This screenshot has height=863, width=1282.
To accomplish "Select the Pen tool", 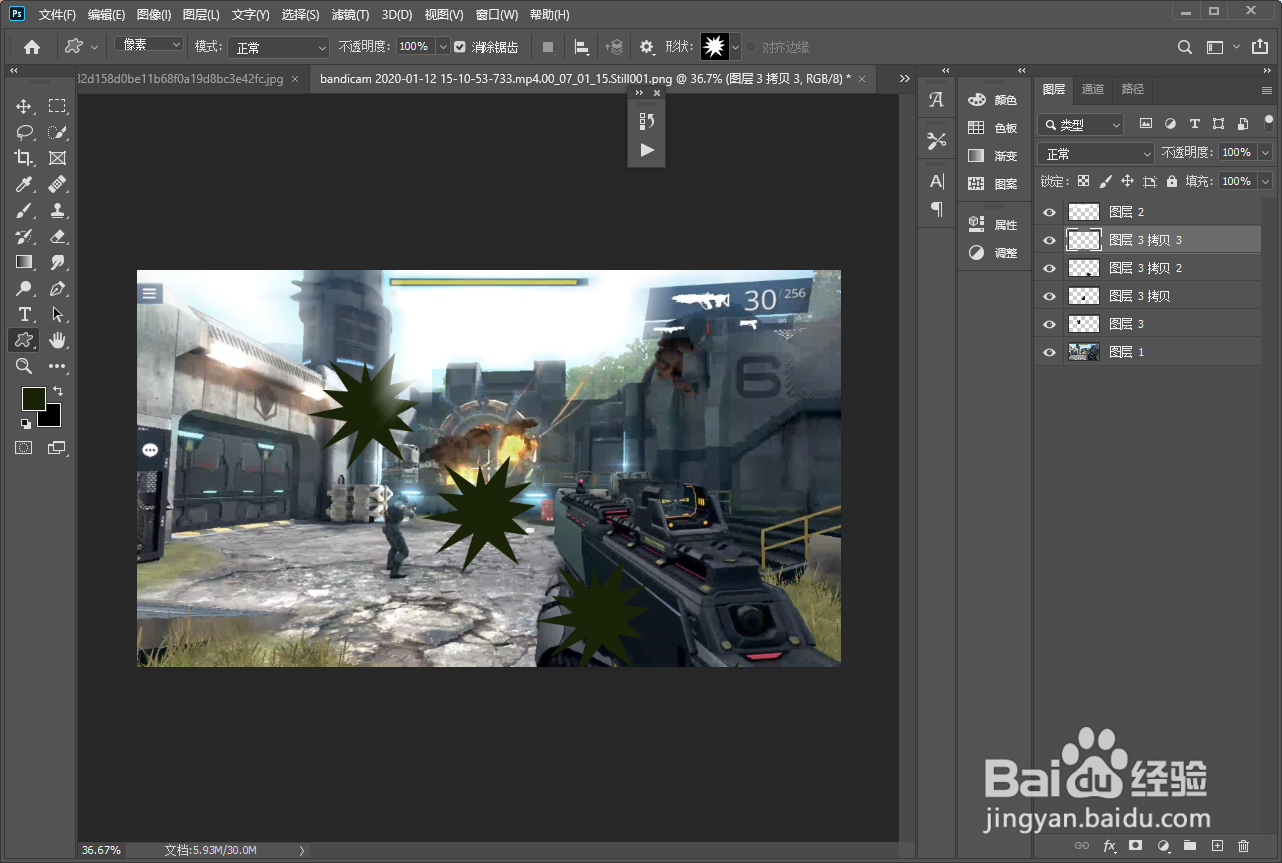I will [x=57, y=288].
